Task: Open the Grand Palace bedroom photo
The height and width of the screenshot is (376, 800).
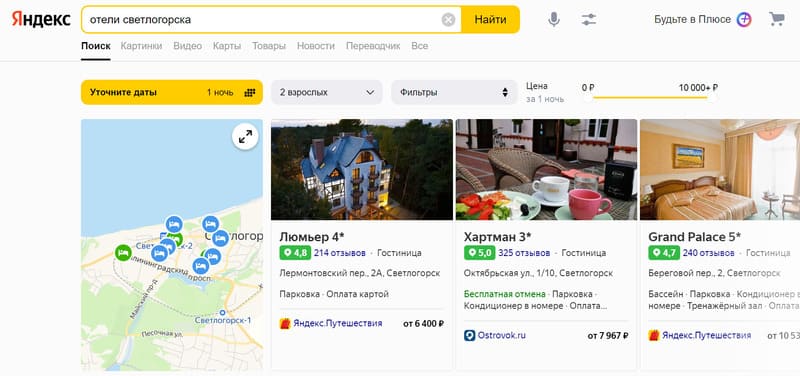Action: (720, 169)
